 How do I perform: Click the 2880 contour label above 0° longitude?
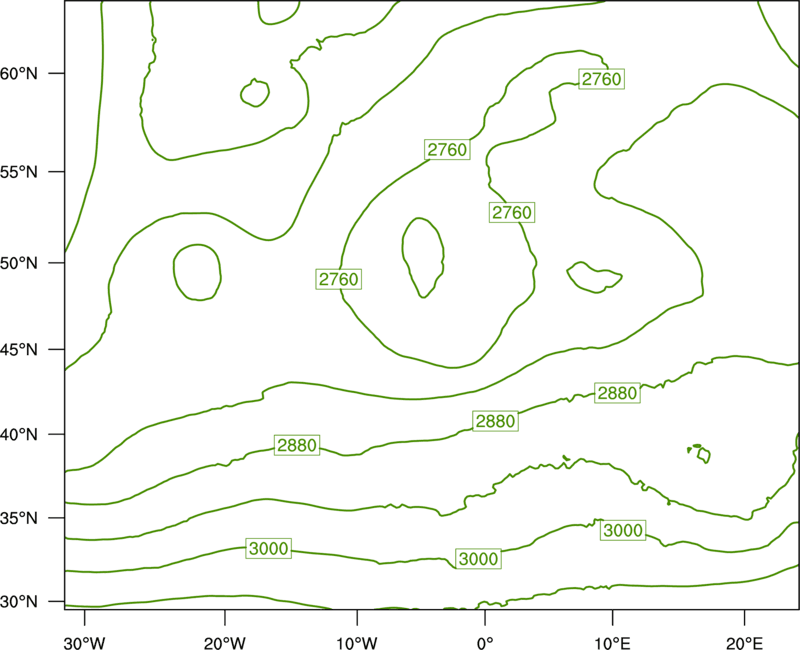pyautogui.click(x=495, y=421)
